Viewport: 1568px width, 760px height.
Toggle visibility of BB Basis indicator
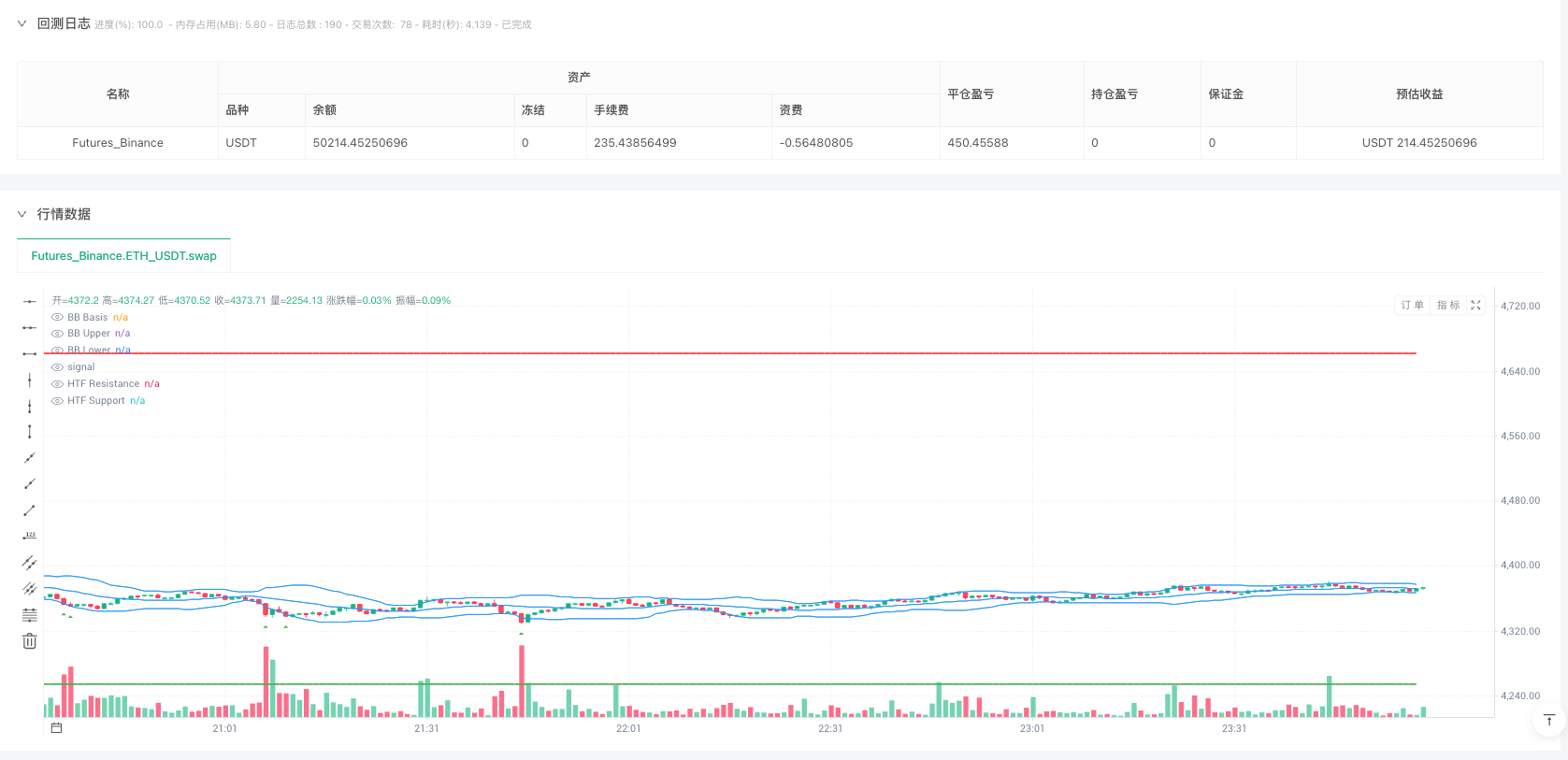click(57, 318)
